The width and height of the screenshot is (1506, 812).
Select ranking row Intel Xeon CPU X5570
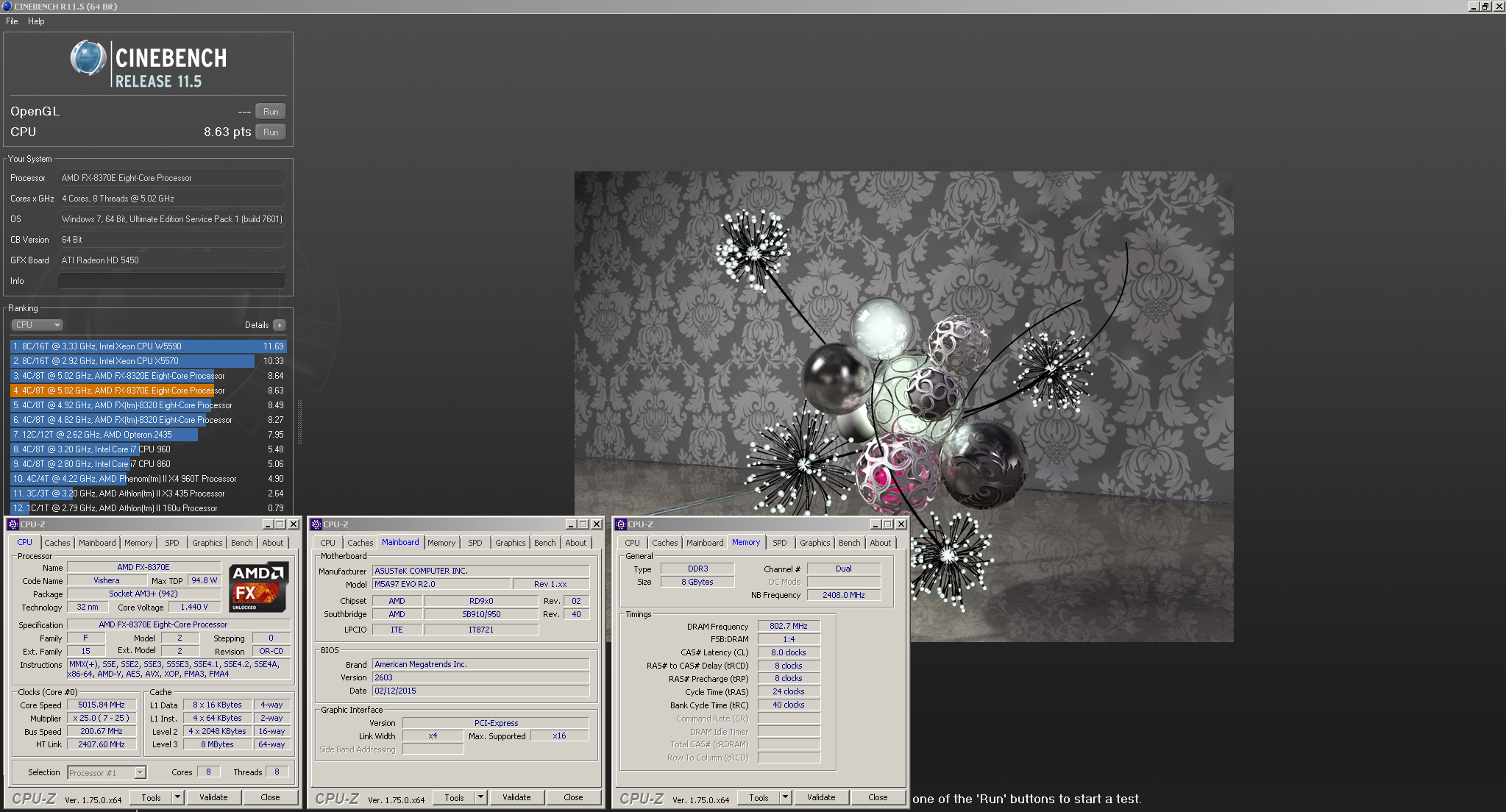tap(148, 361)
